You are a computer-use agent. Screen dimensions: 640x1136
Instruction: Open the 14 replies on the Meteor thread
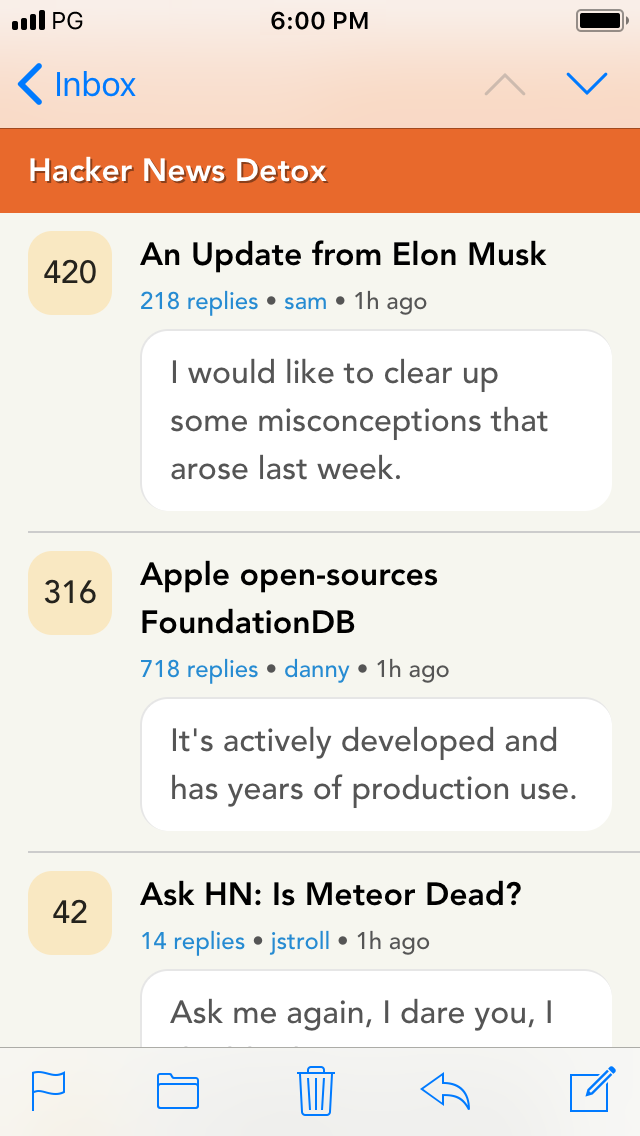click(192, 941)
